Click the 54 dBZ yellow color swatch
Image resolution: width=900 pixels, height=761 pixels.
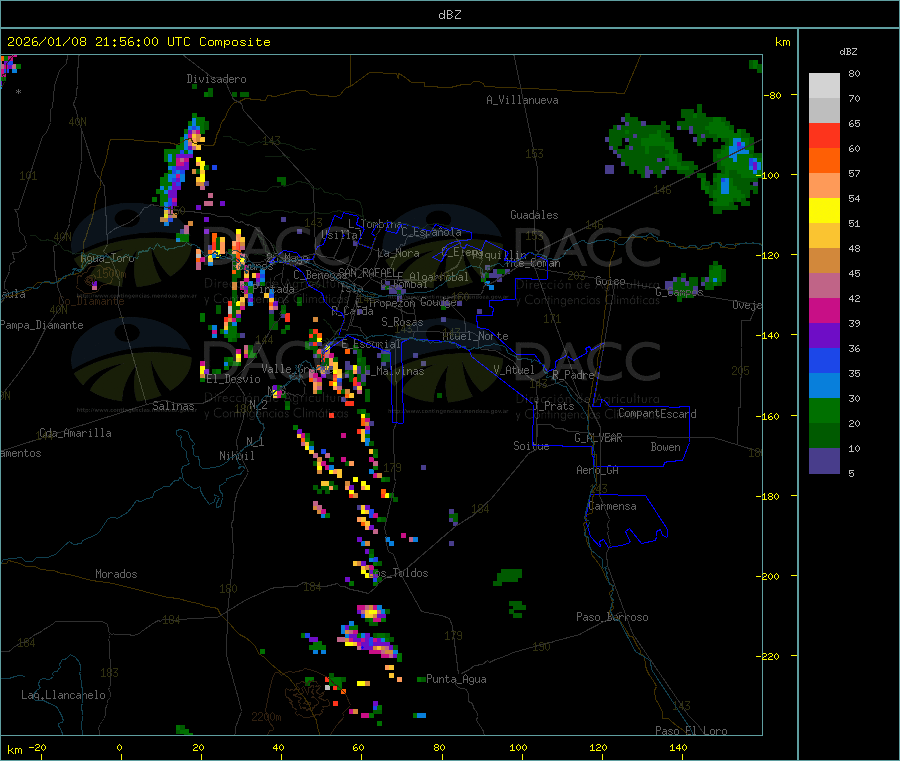pyautogui.click(x=824, y=211)
